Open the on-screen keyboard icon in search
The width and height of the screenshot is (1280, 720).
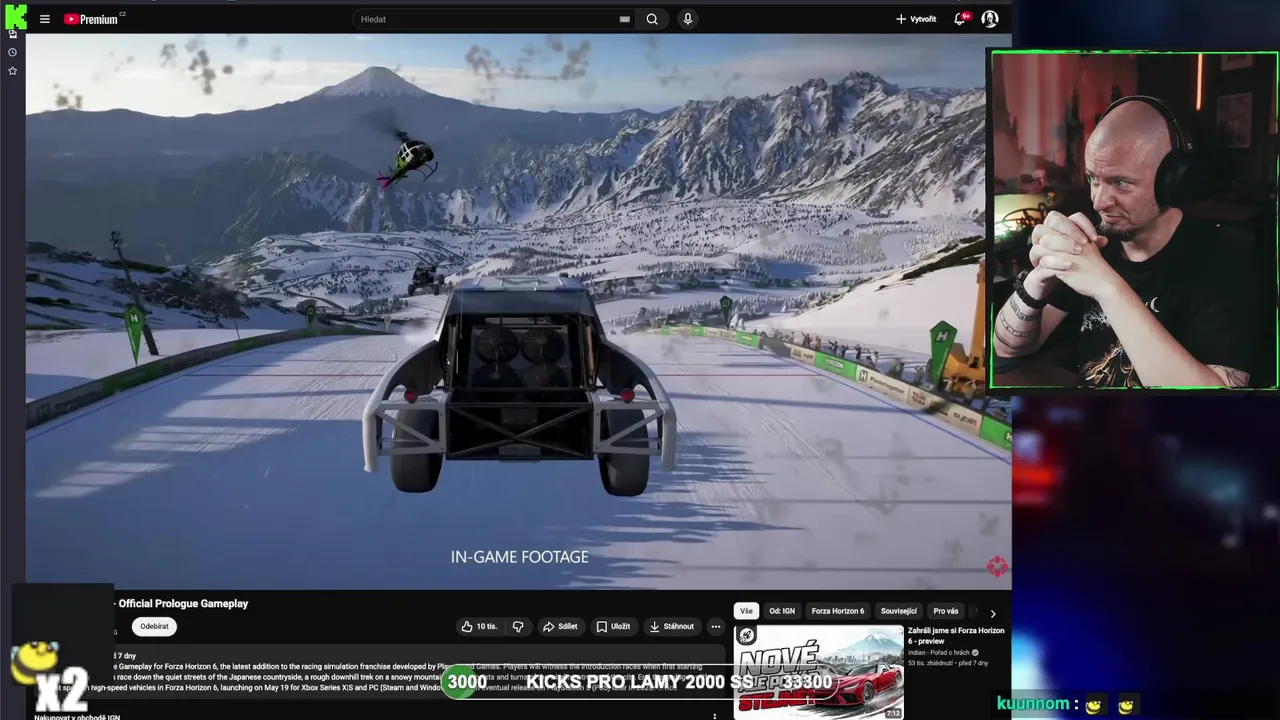coord(624,19)
